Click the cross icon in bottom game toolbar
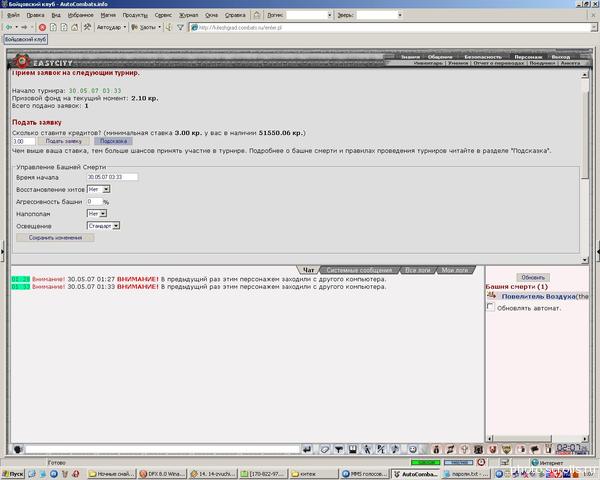The image size is (600, 480). click(464, 449)
